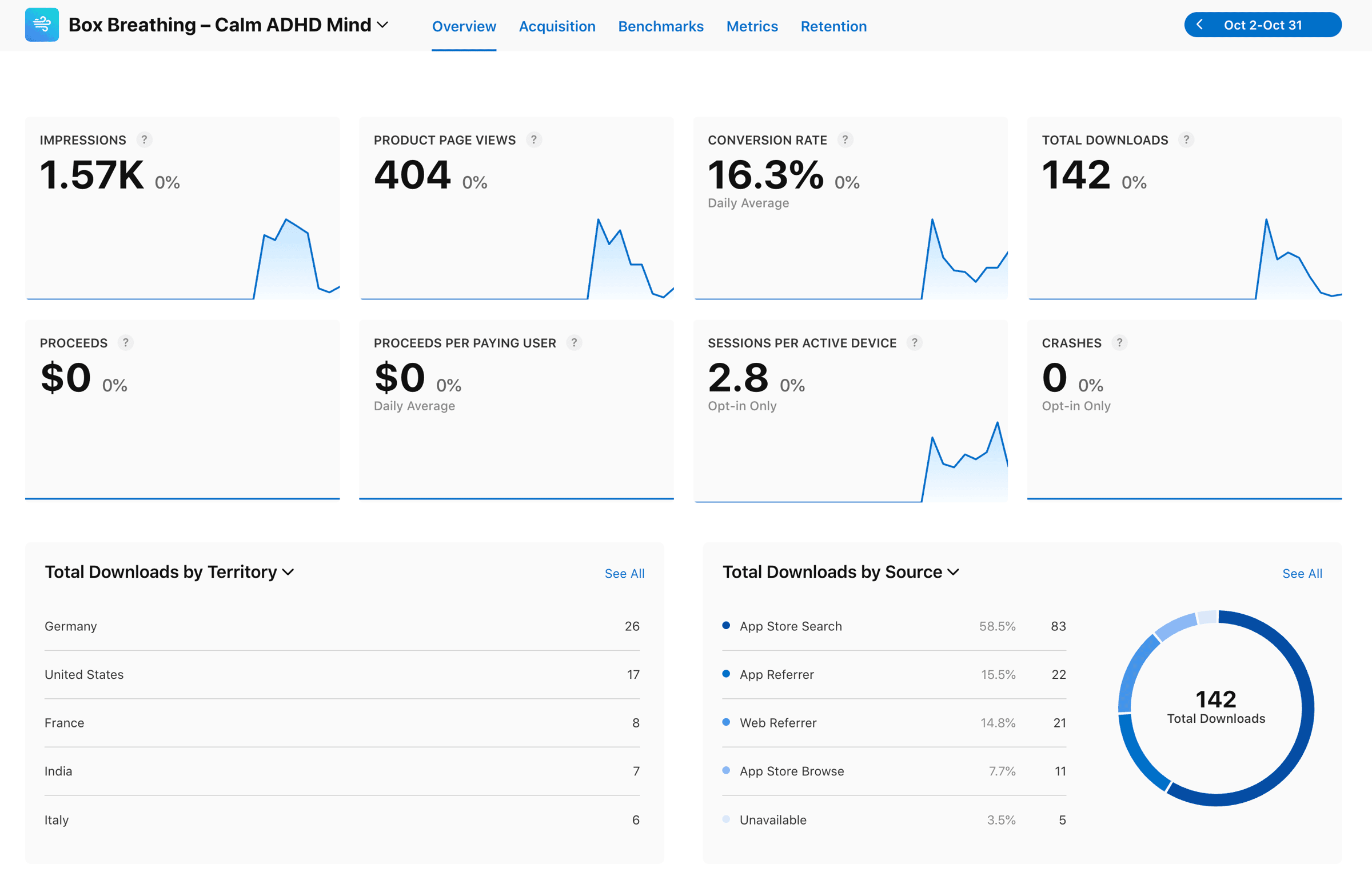
Task: Open the Retention tab
Action: 833,26
